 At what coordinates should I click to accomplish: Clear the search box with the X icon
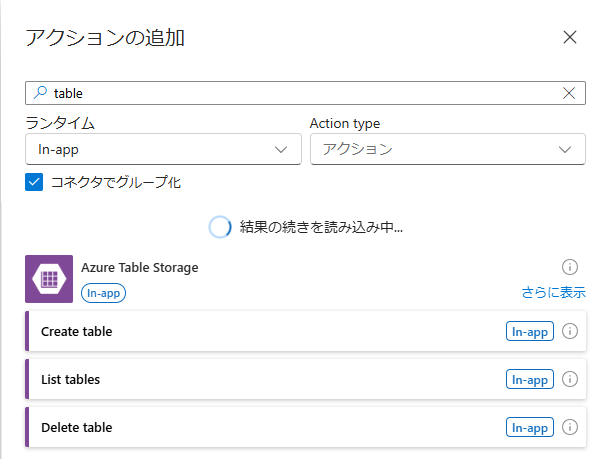coord(569,93)
